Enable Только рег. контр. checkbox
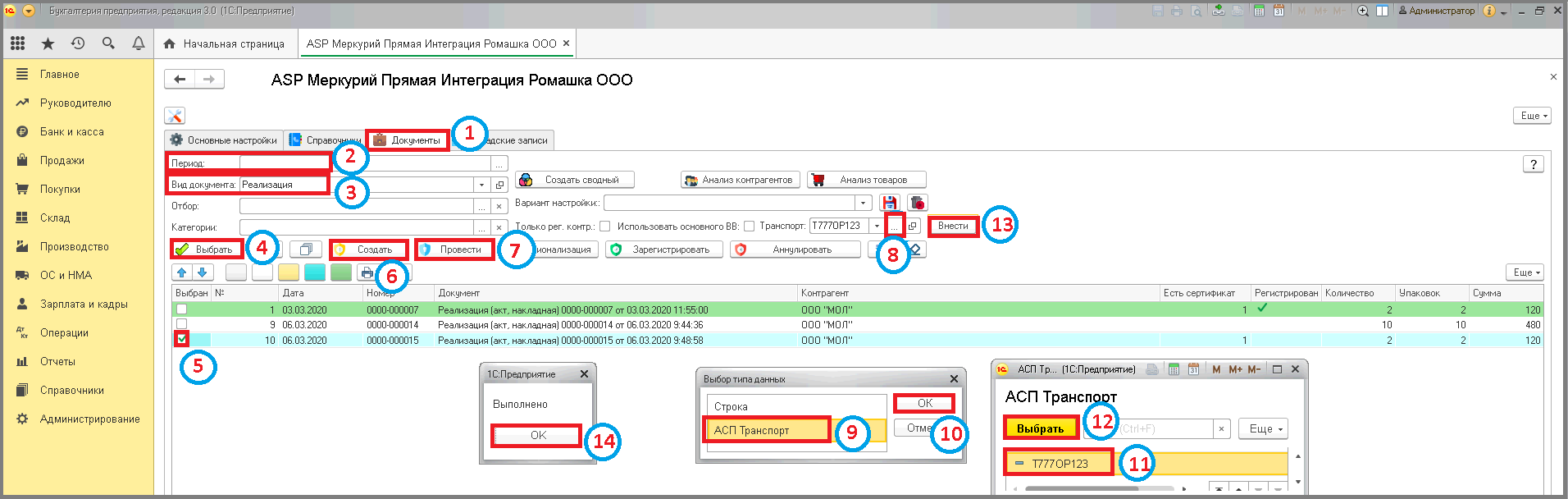1568x499 pixels. [604, 227]
